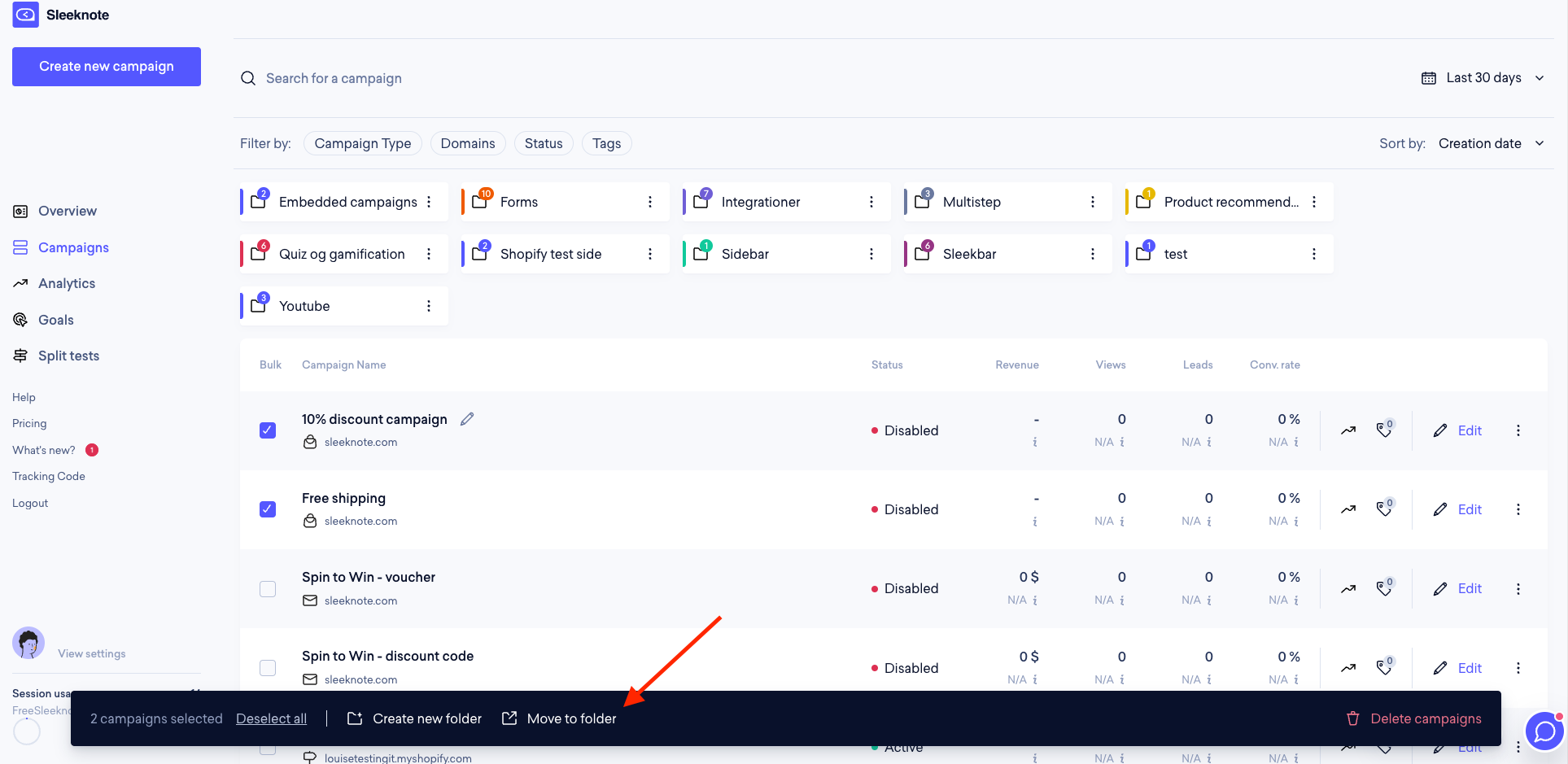Click the user avatar image
The image size is (1568, 764).
28,643
